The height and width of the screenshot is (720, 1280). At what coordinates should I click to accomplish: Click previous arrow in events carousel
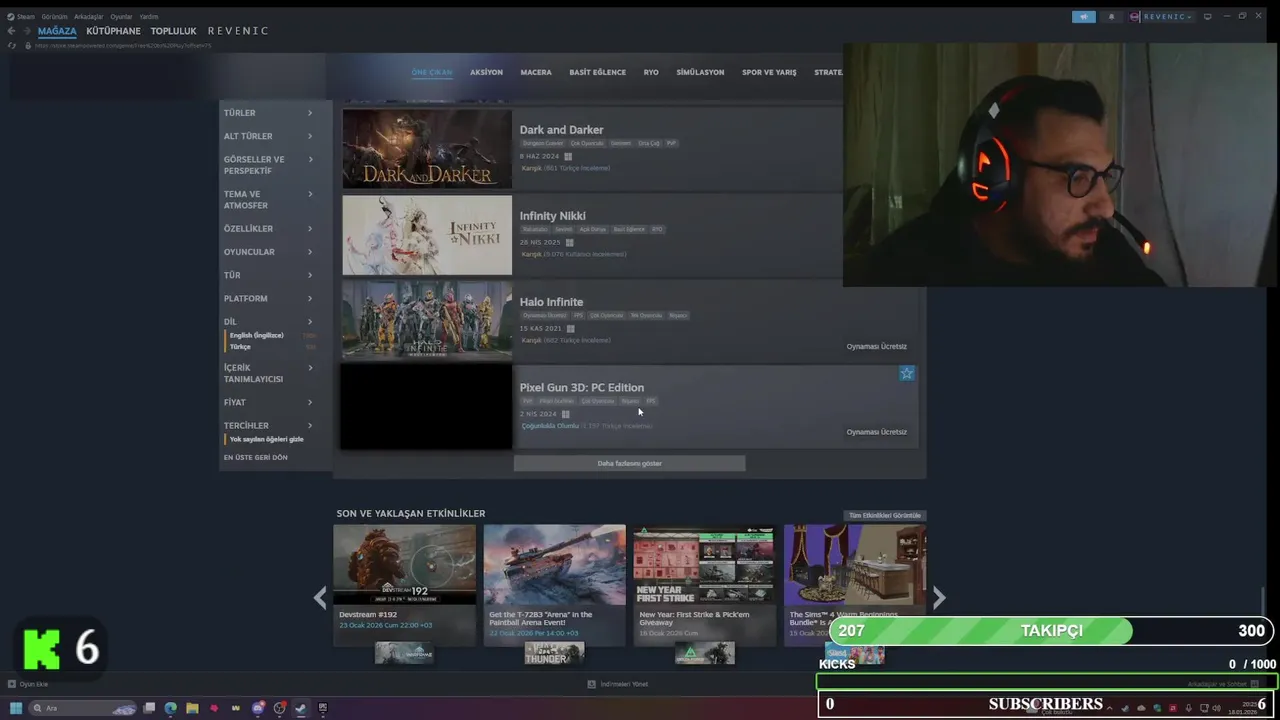click(x=319, y=598)
